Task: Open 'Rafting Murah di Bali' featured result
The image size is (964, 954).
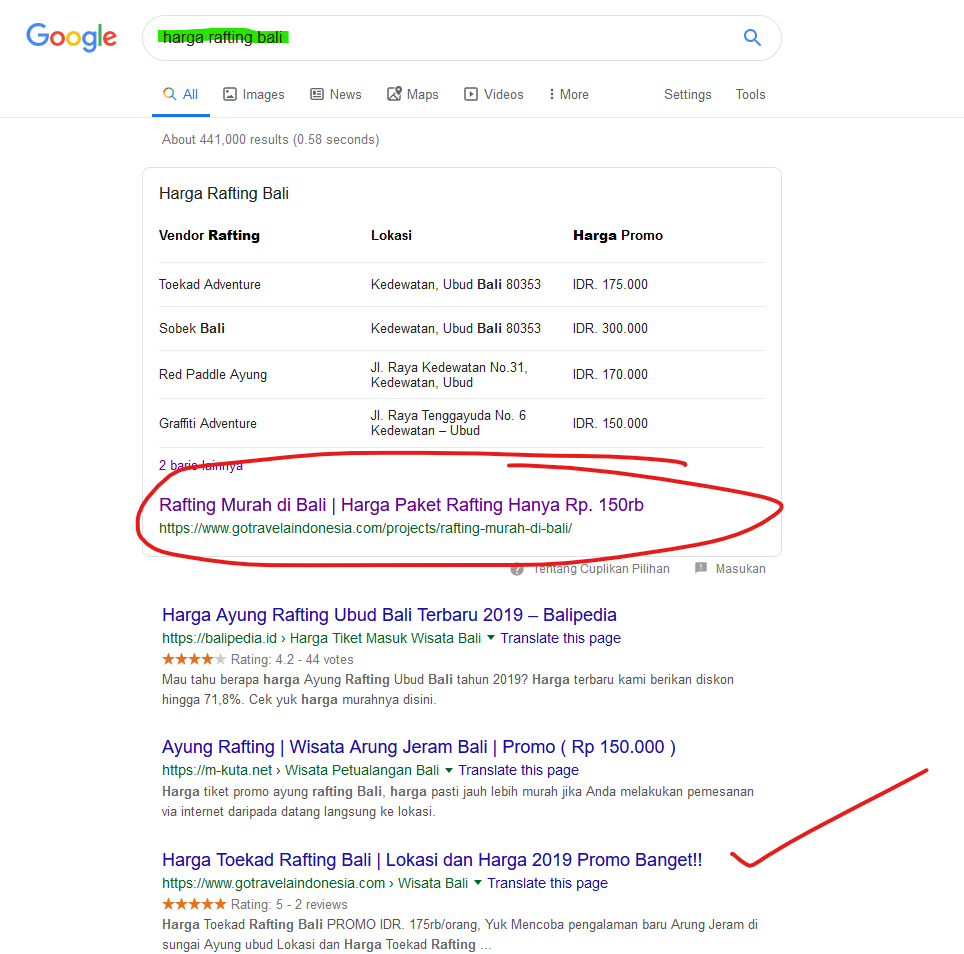Action: (x=401, y=505)
